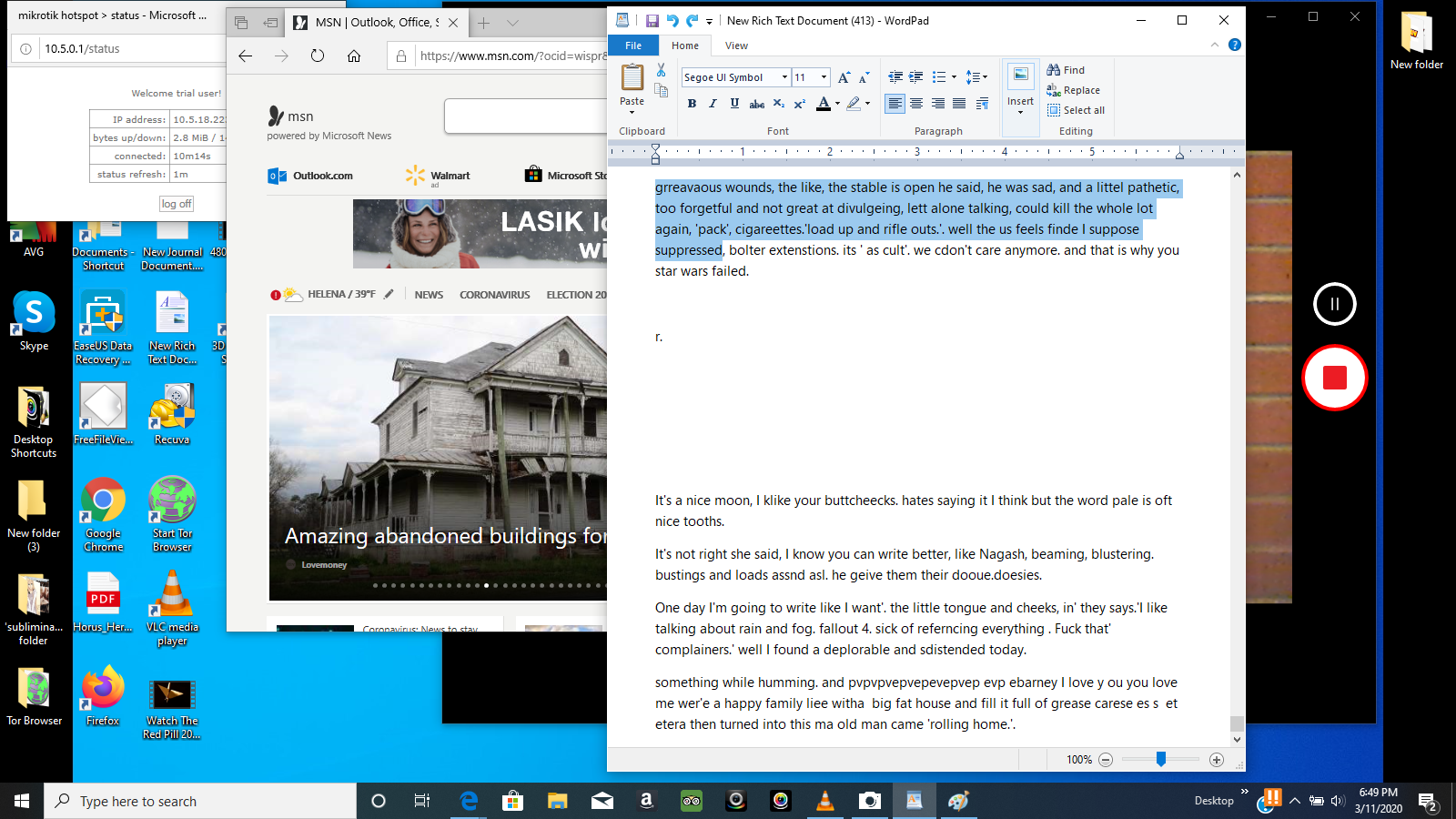Screen dimensions: 1456x819
Task: Justify the paragraph text
Action: tap(959, 104)
